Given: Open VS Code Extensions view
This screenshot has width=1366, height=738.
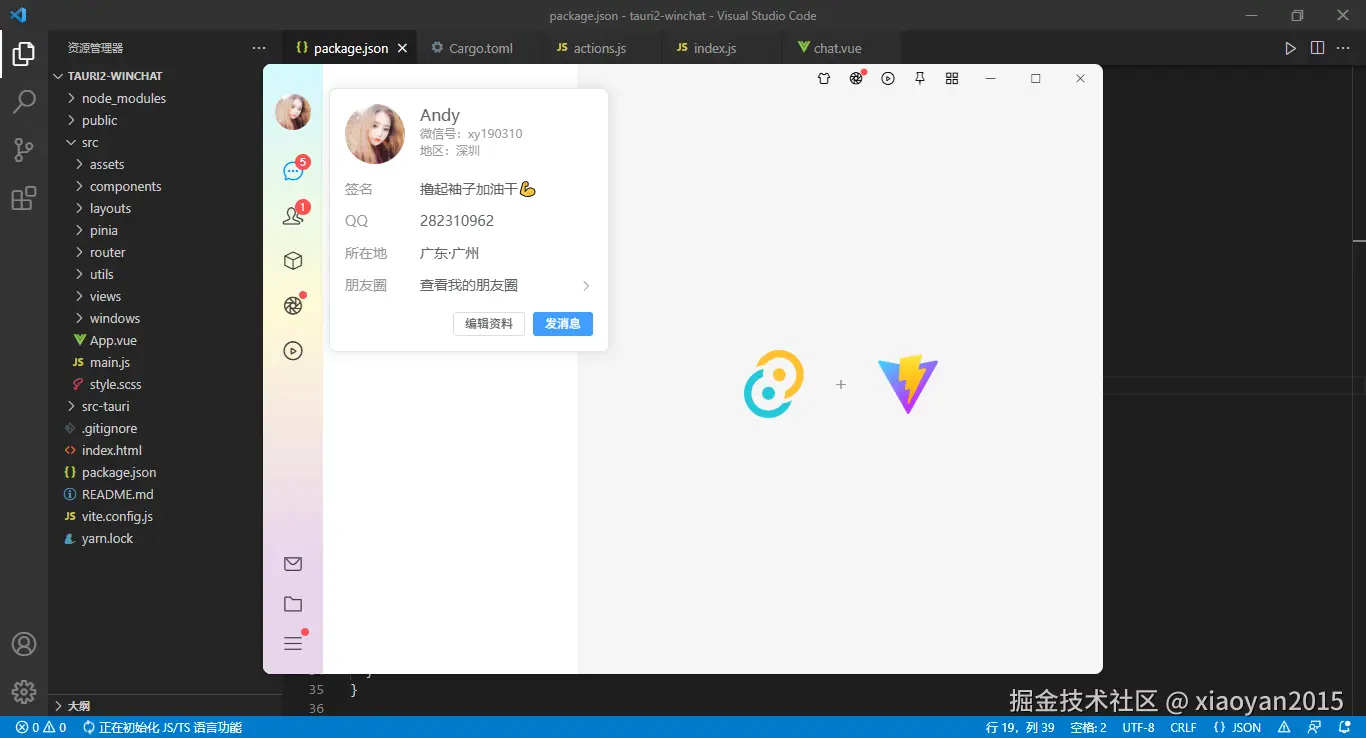Looking at the screenshot, I should click(24, 198).
